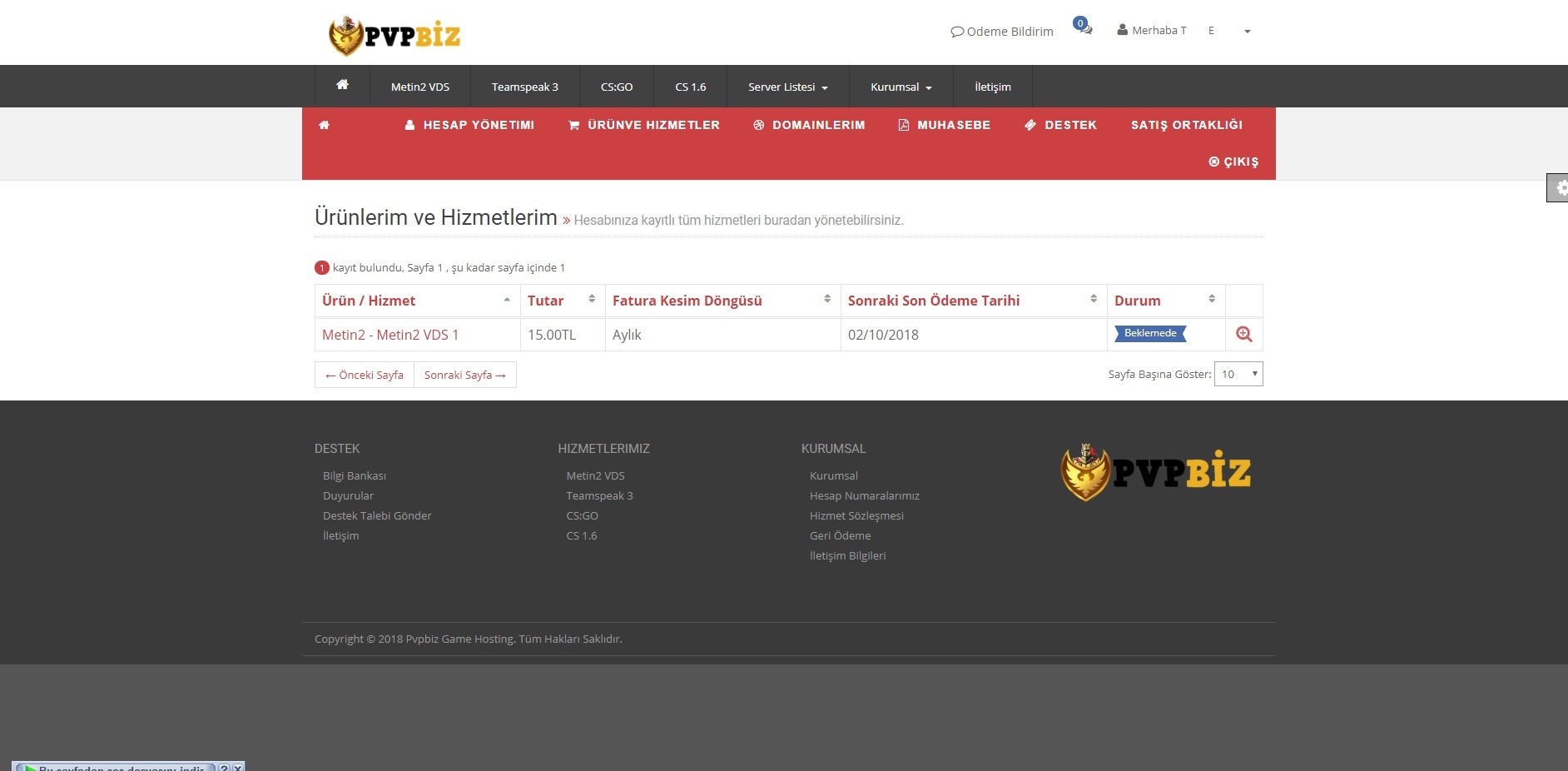Open HESAP YÖNETIMI menu
The height and width of the screenshot is (771, 1568).
[469, 125]
